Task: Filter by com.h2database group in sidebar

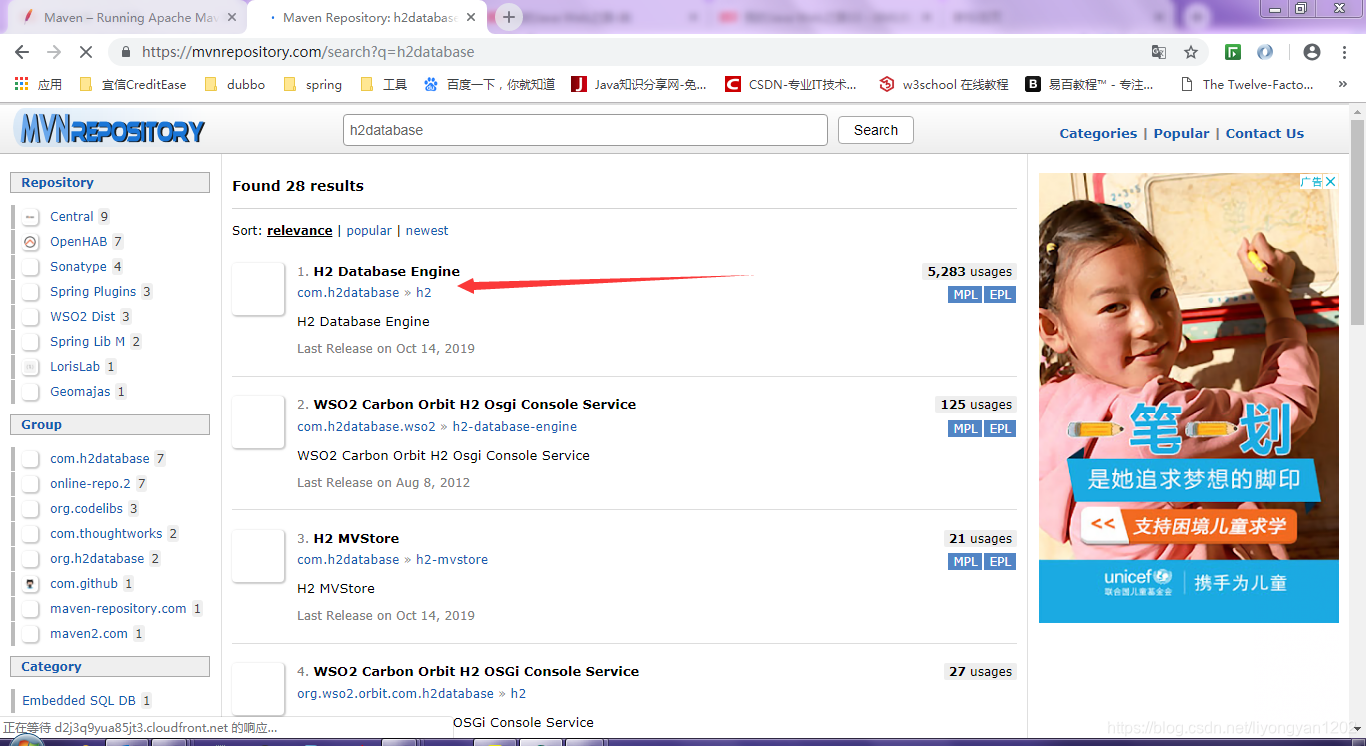Action: [x=100, y=458]
